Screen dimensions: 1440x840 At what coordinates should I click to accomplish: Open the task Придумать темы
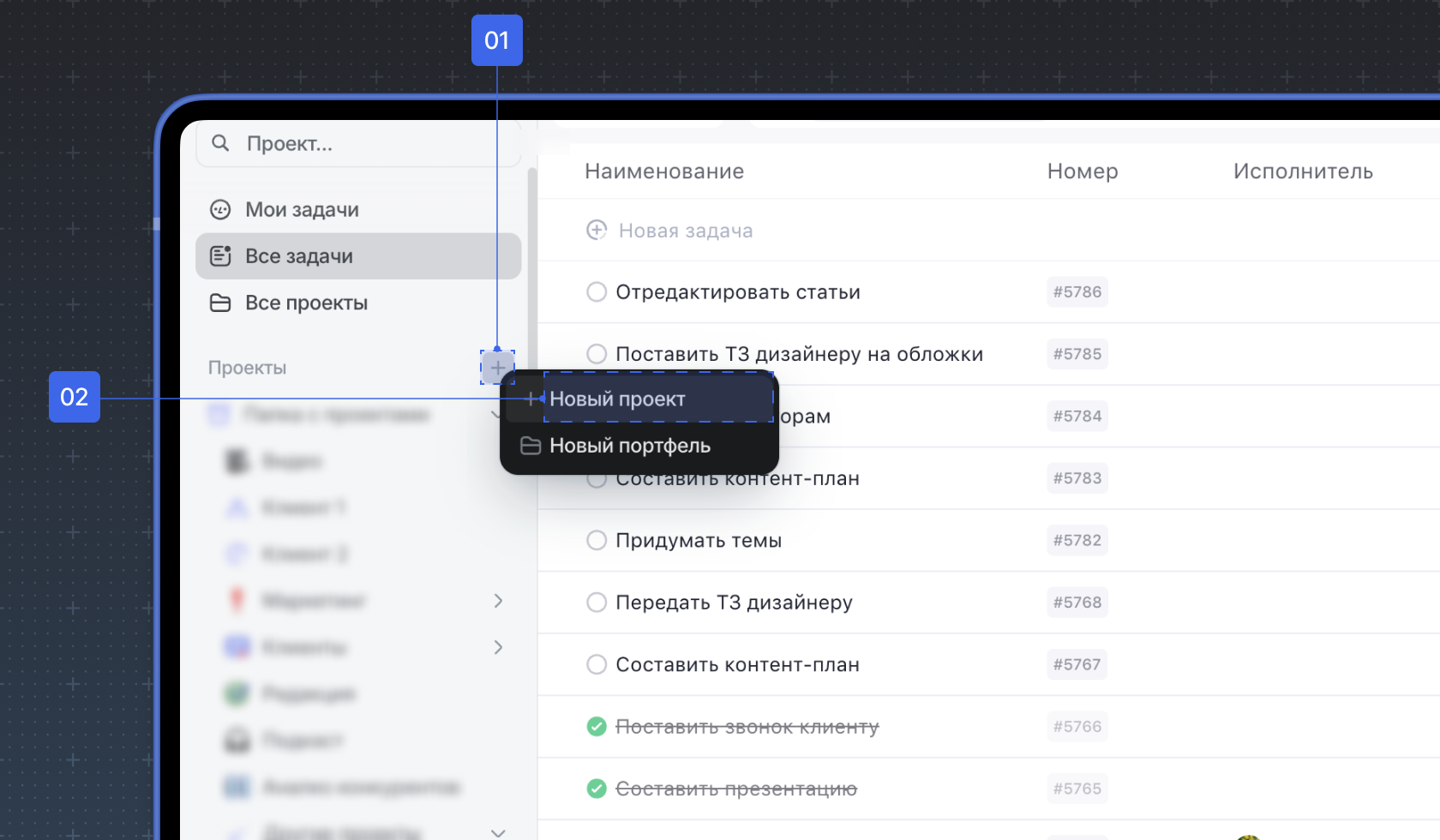coord(699,540)
